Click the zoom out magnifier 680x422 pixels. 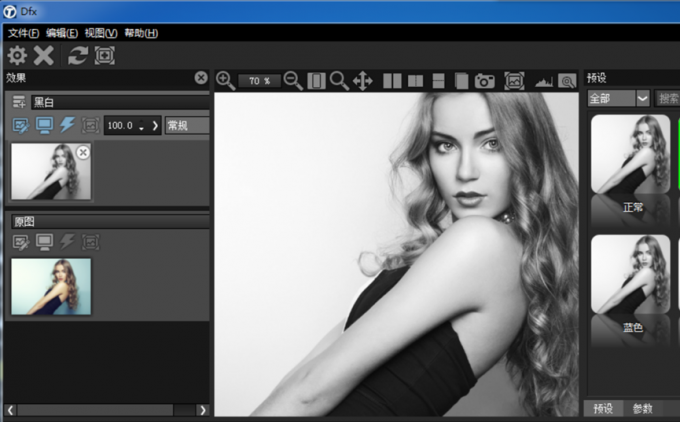click(x=293, y=81)
